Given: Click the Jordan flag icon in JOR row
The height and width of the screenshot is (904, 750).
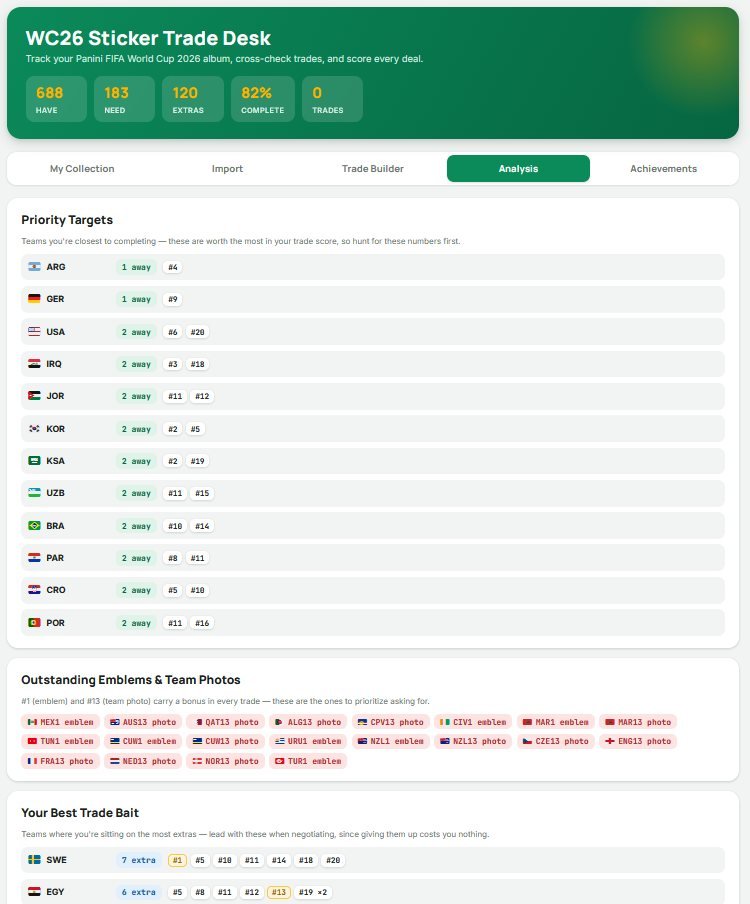Looking at the screenshot, I should 35,396.
